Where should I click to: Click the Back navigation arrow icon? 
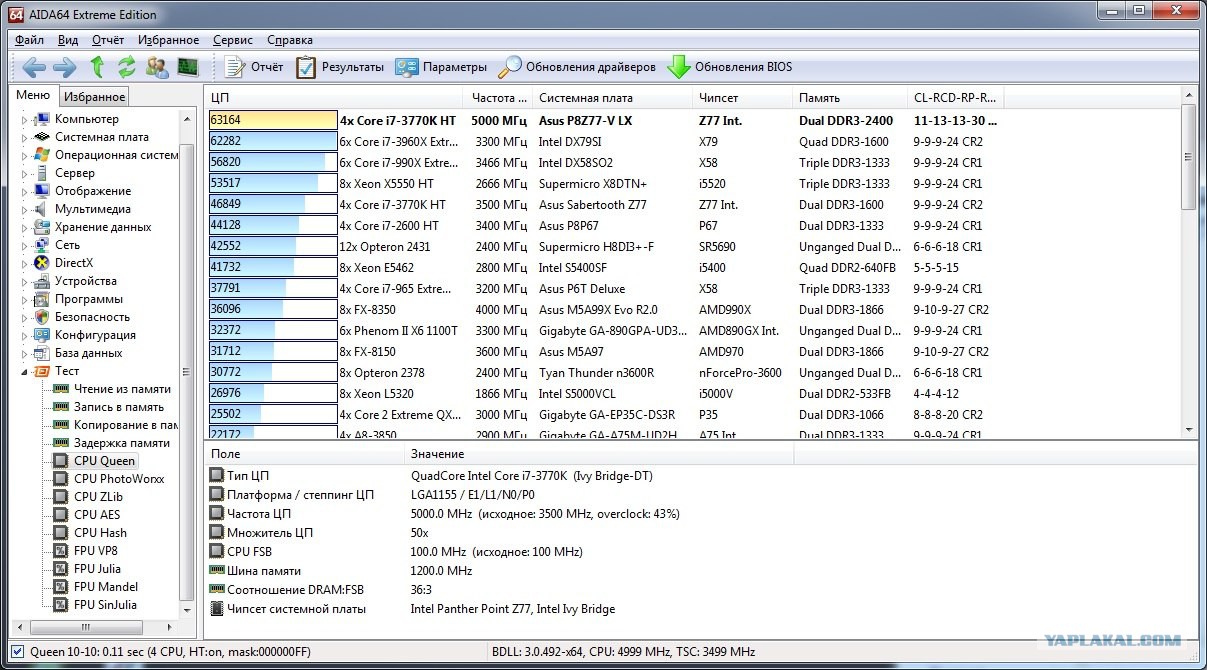click(34, 67)
